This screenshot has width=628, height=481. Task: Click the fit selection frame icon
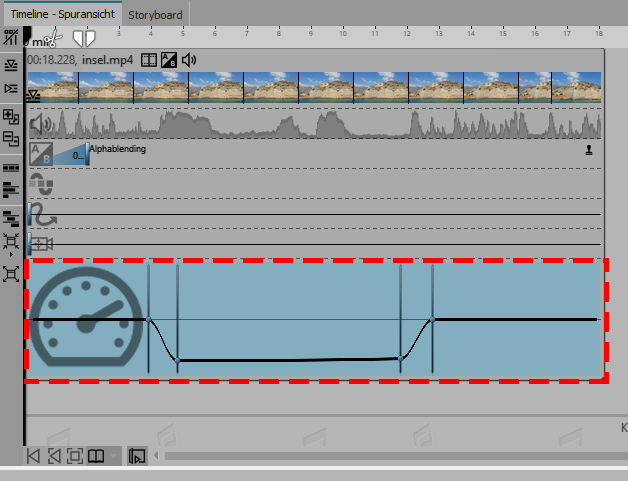(75, 456)
